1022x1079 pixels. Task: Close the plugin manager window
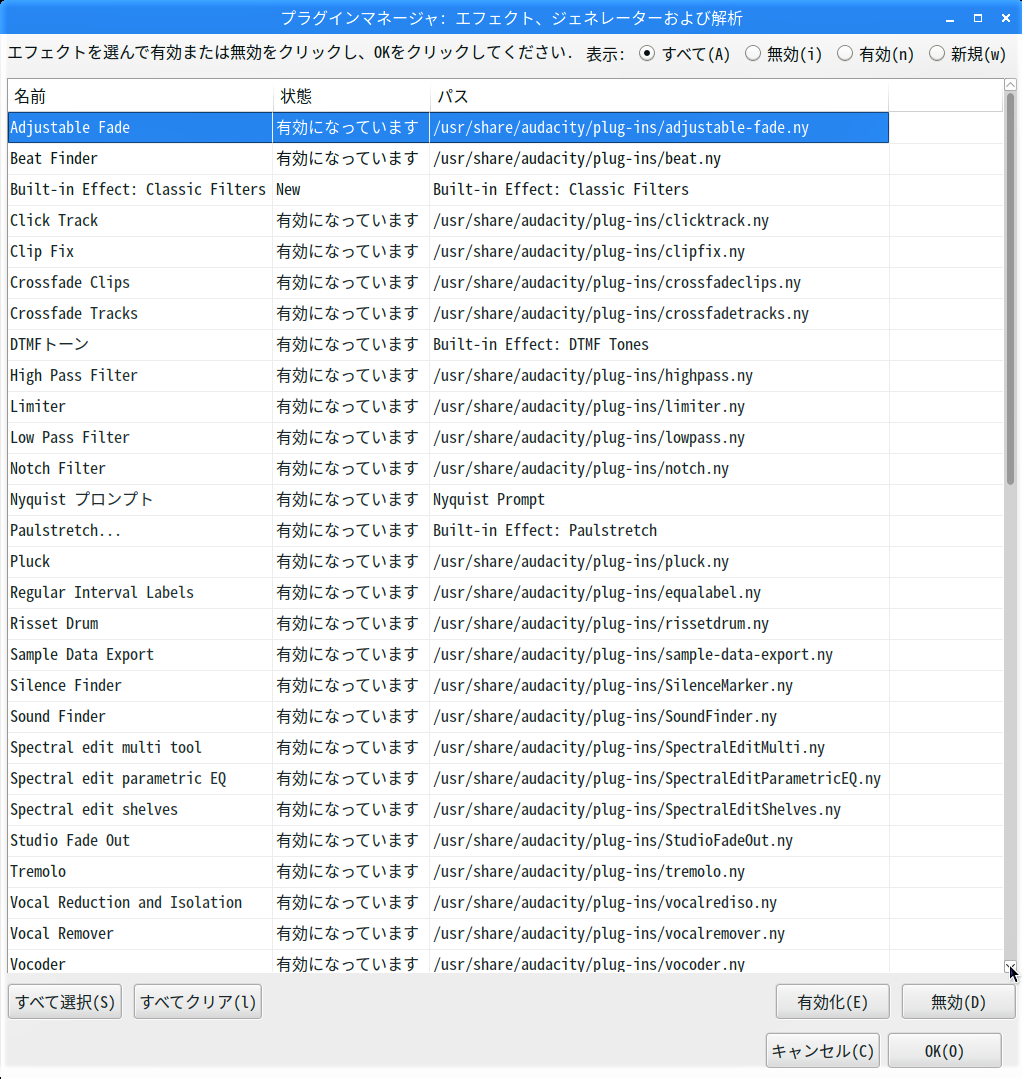click(1005, 19)
